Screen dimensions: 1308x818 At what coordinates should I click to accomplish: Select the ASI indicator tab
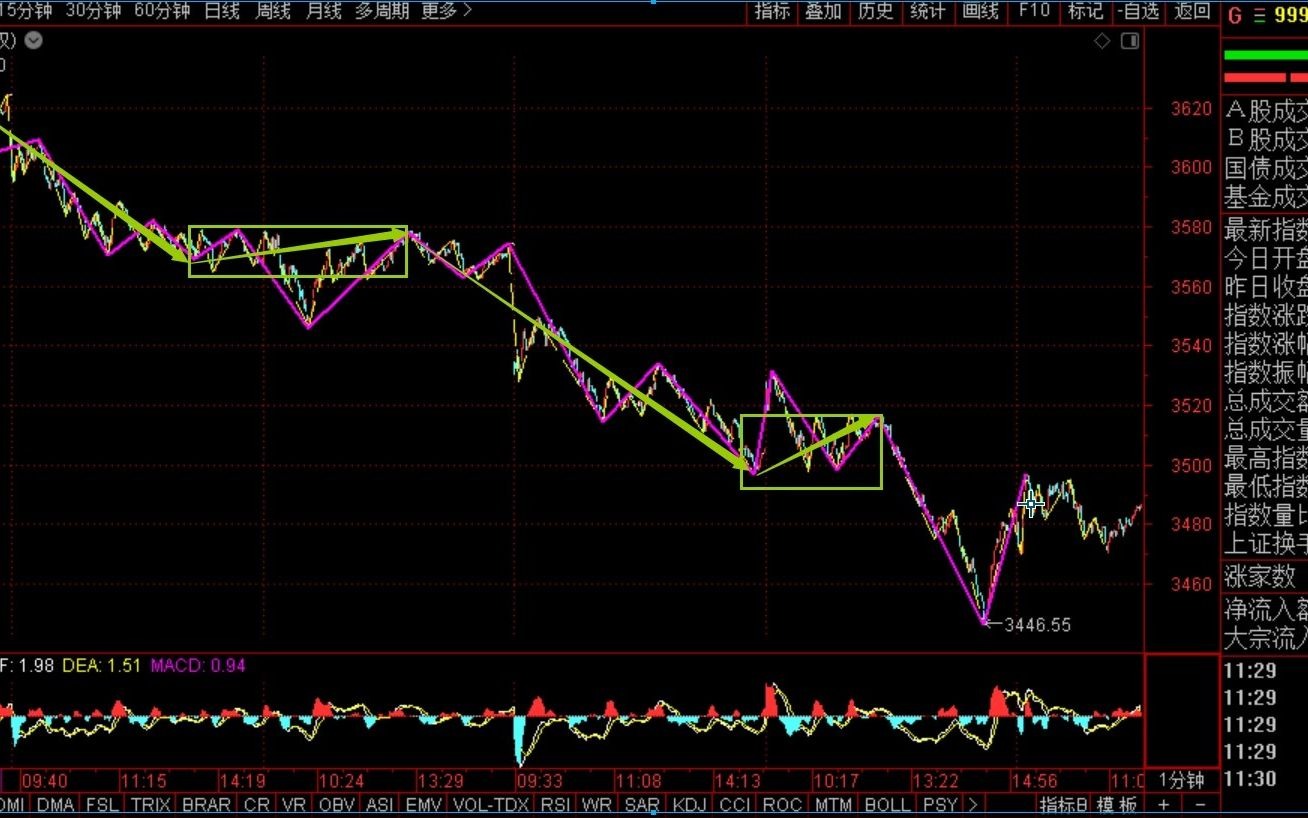380,804
